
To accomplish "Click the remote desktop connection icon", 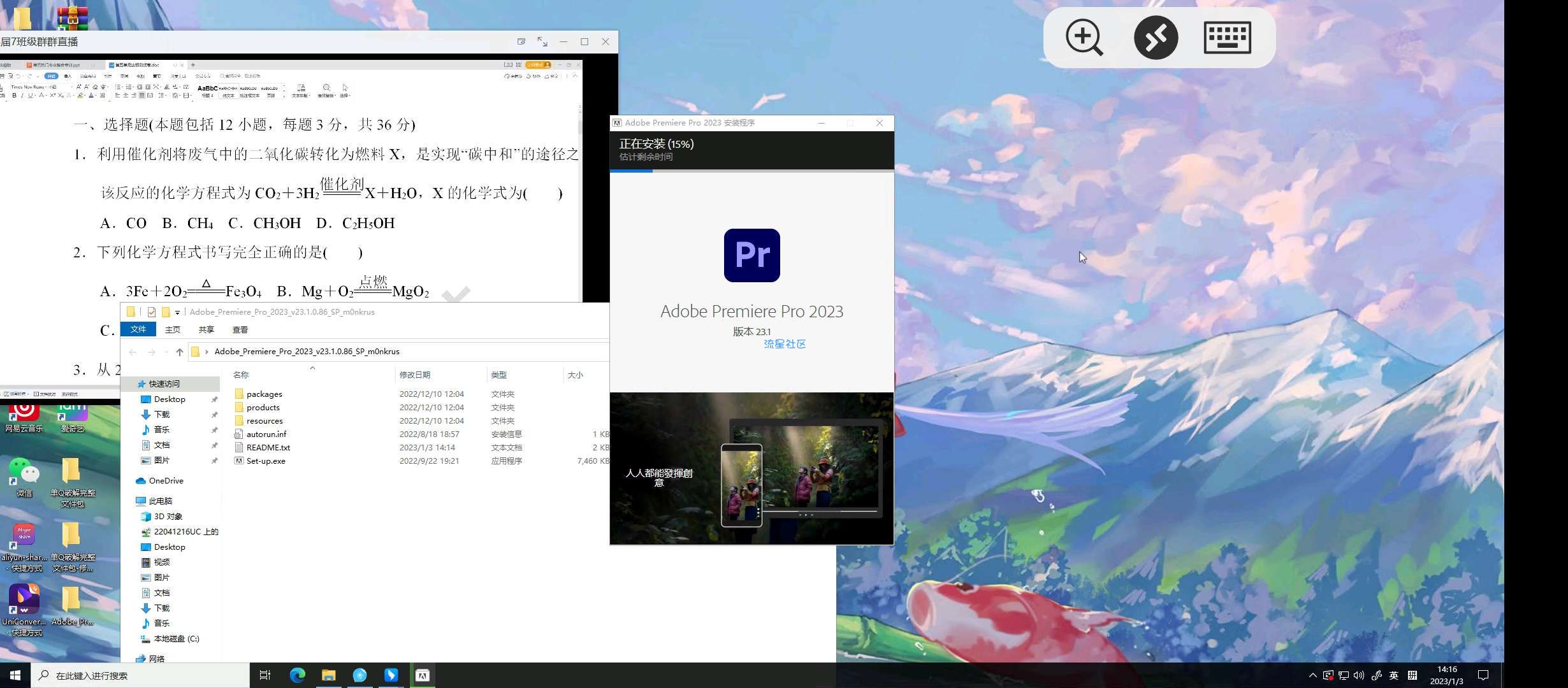I will (1156, 38).
